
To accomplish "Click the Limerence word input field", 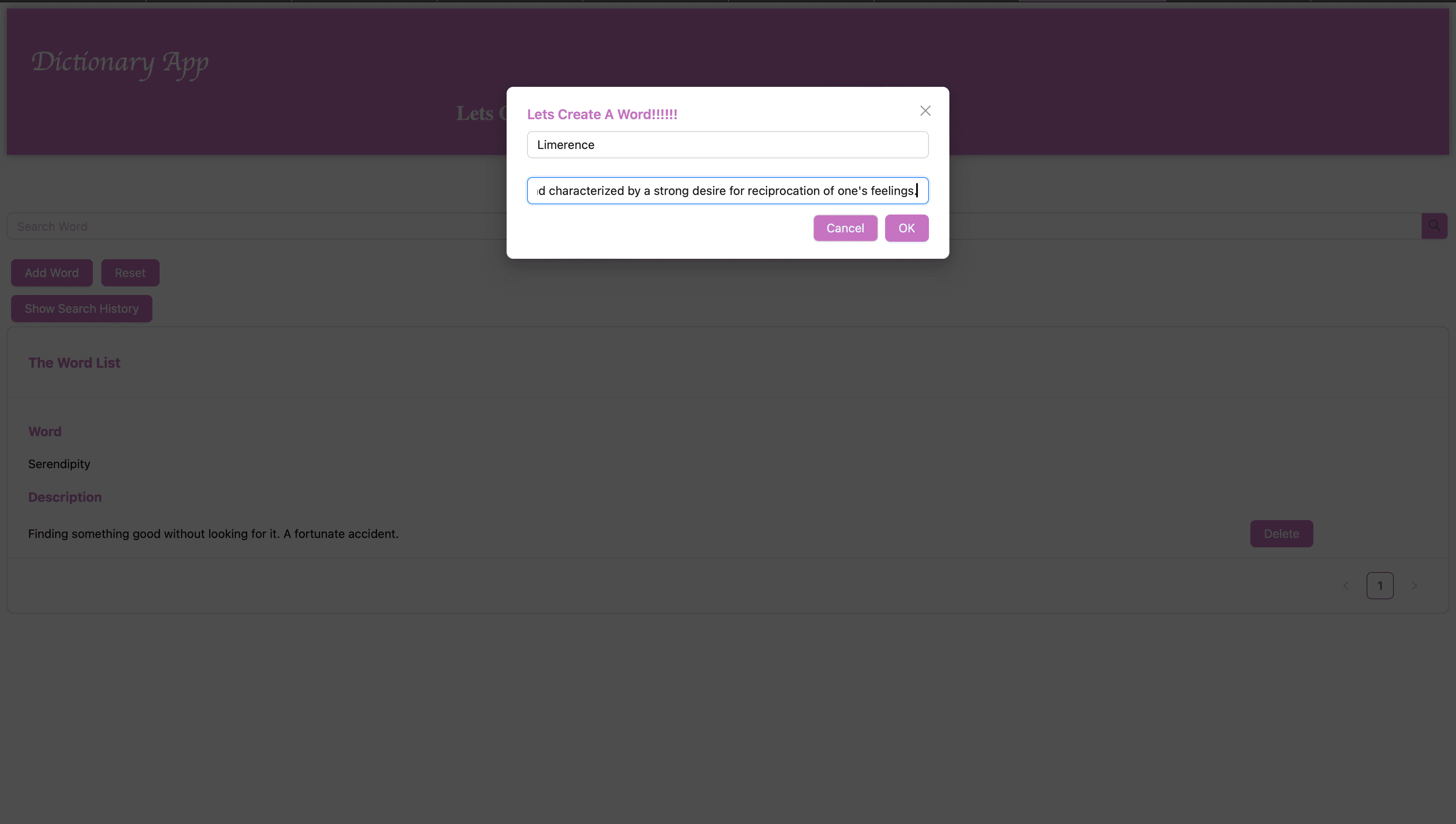I will [727, 145].
